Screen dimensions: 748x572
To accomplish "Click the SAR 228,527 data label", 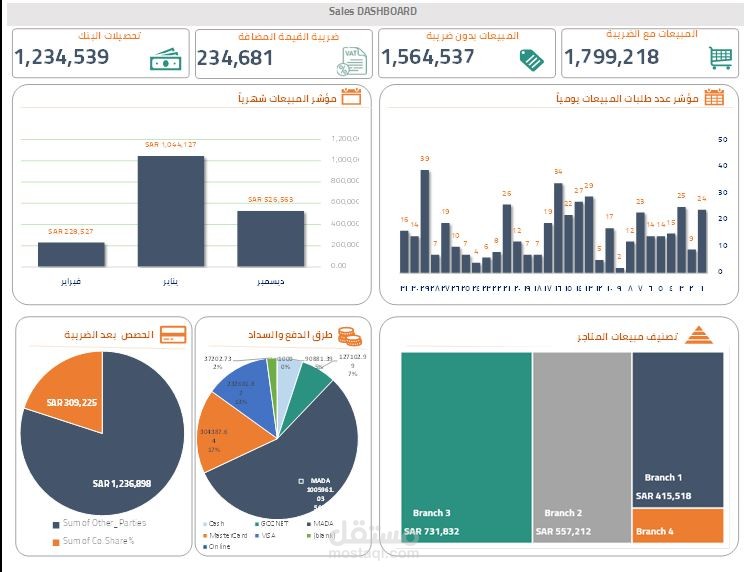I will [71, 231].
